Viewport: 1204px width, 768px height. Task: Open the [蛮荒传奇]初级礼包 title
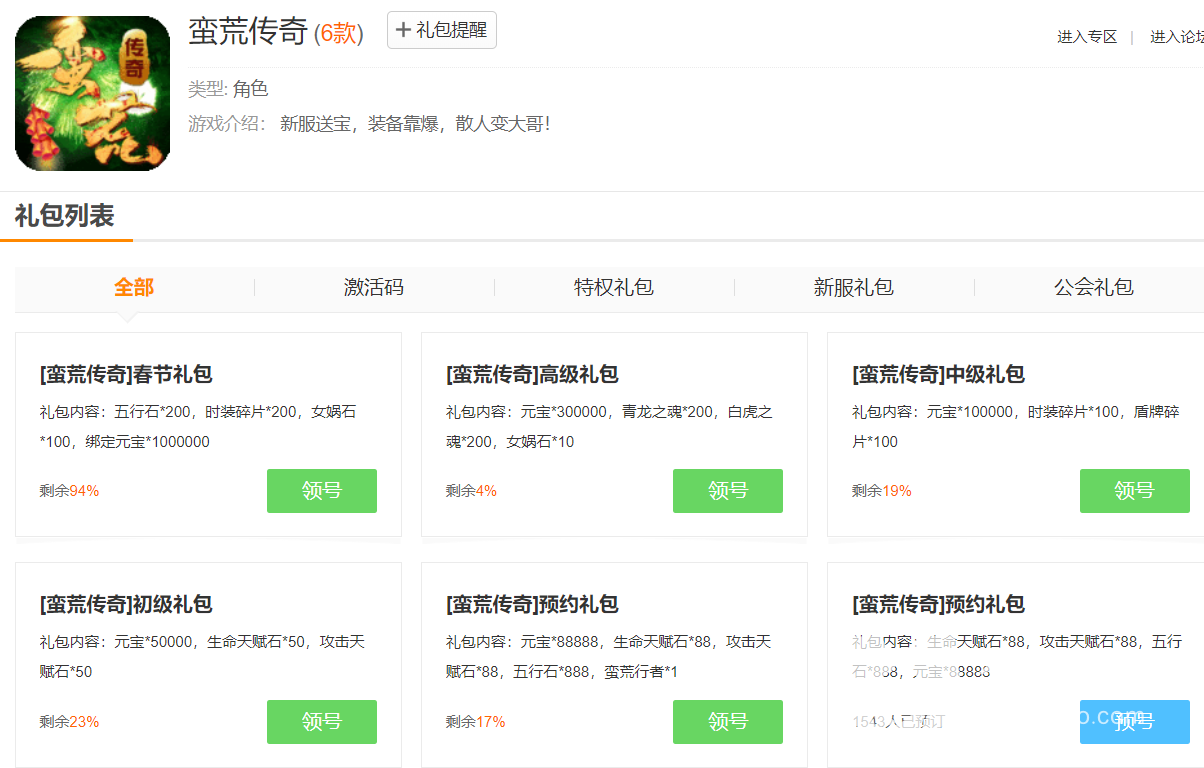[x=126, y=605]
